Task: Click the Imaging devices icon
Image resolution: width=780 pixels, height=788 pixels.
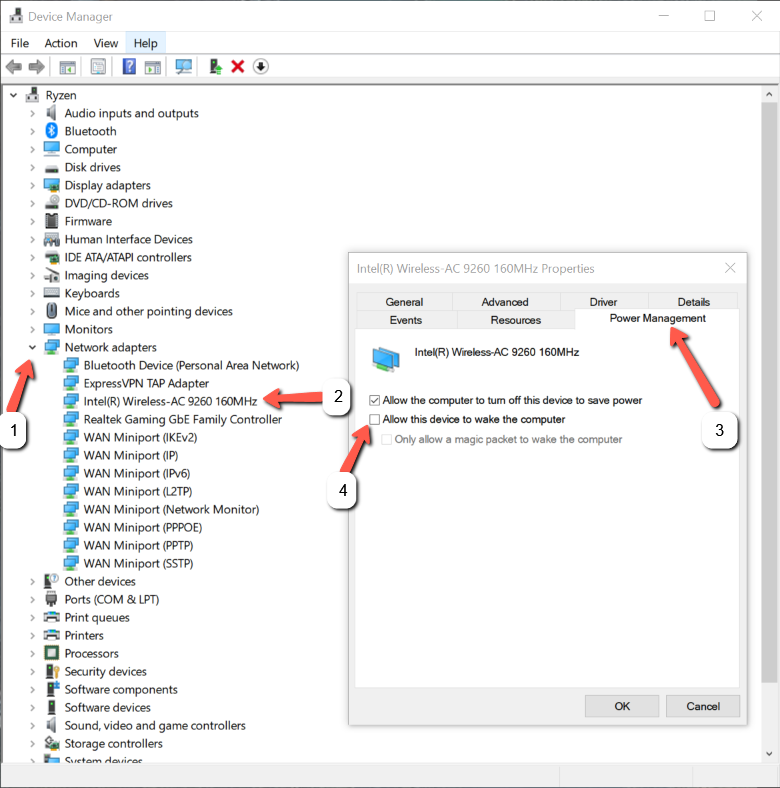Action: 51,275
